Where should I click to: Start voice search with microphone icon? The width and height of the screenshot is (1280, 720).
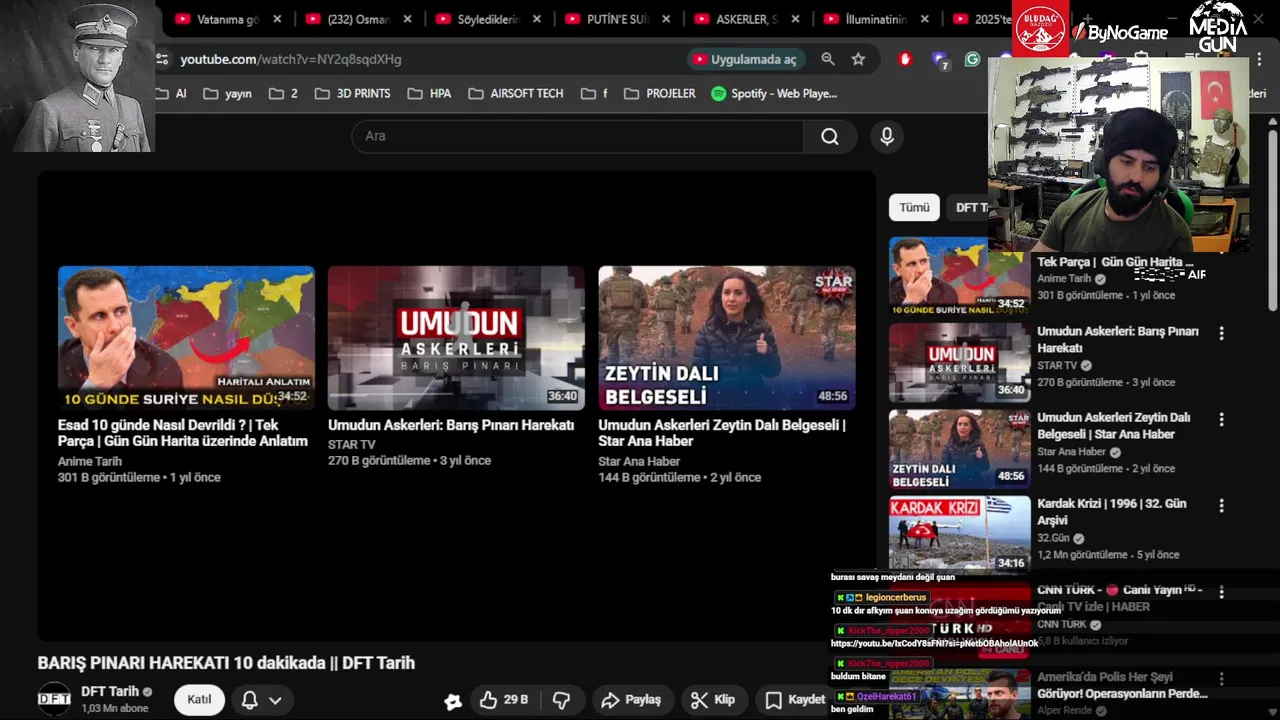click(886, 137)
